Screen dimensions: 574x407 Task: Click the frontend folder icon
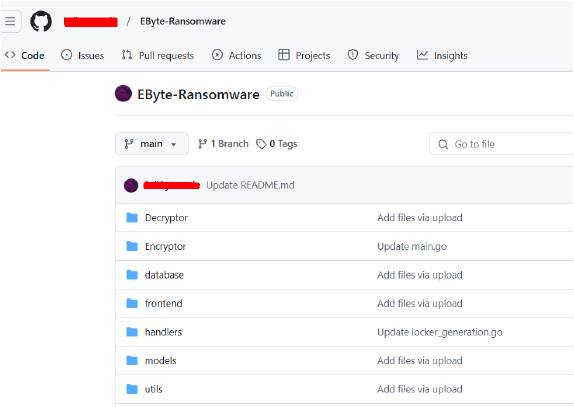(132, 303)
